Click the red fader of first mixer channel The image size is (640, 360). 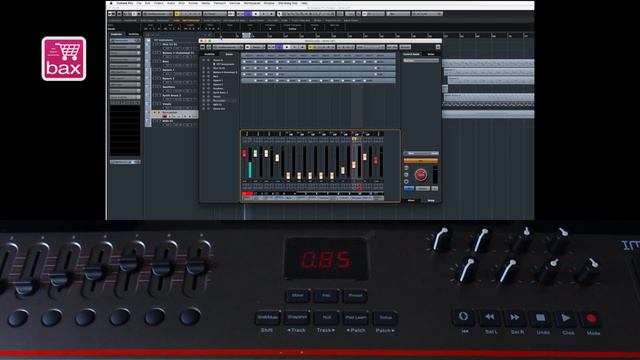[244, 153]
